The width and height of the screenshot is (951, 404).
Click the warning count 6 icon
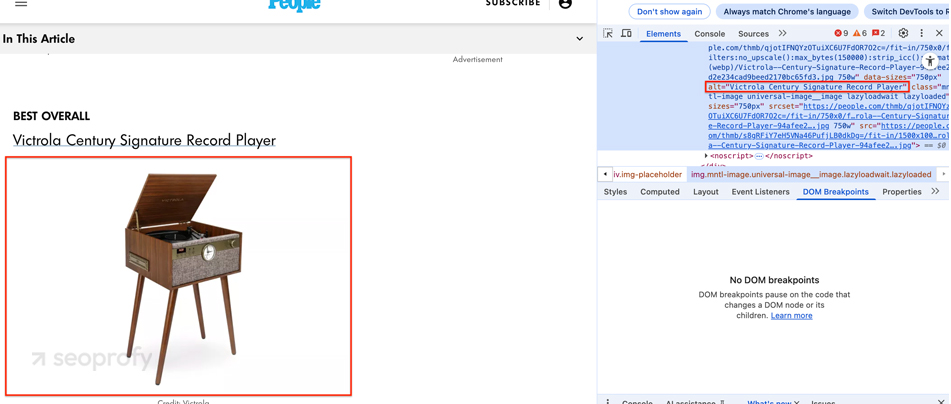[x=860, y=33]
